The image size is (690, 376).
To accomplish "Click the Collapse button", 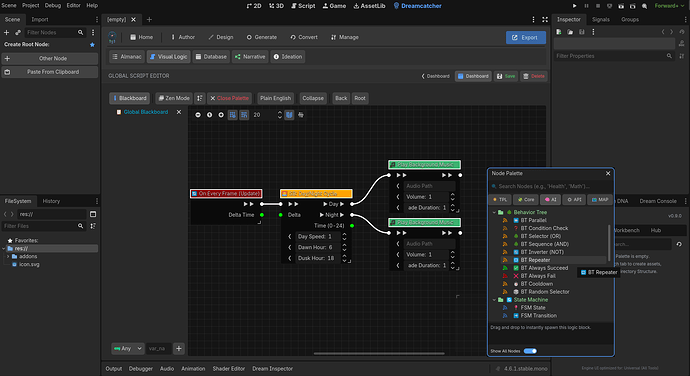I will pyautogui.click(x=313, y=98).
